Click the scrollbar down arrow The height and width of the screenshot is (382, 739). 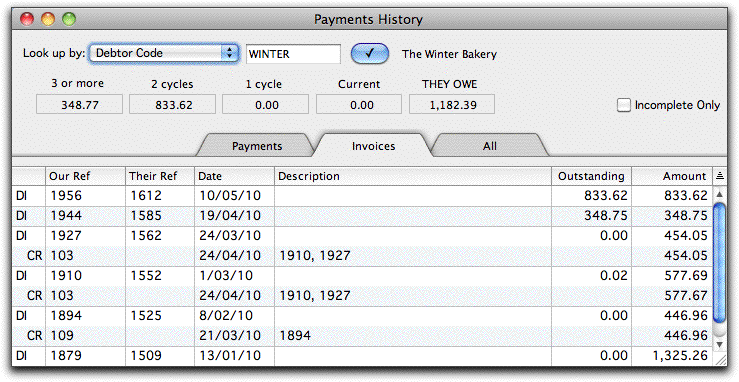click(720, 345)
